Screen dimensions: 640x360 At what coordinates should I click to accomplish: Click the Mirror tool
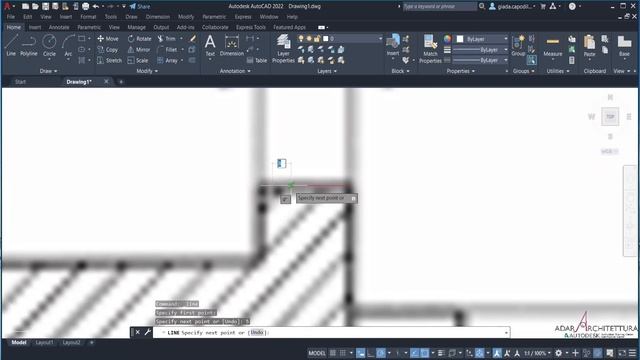[139, 49]
